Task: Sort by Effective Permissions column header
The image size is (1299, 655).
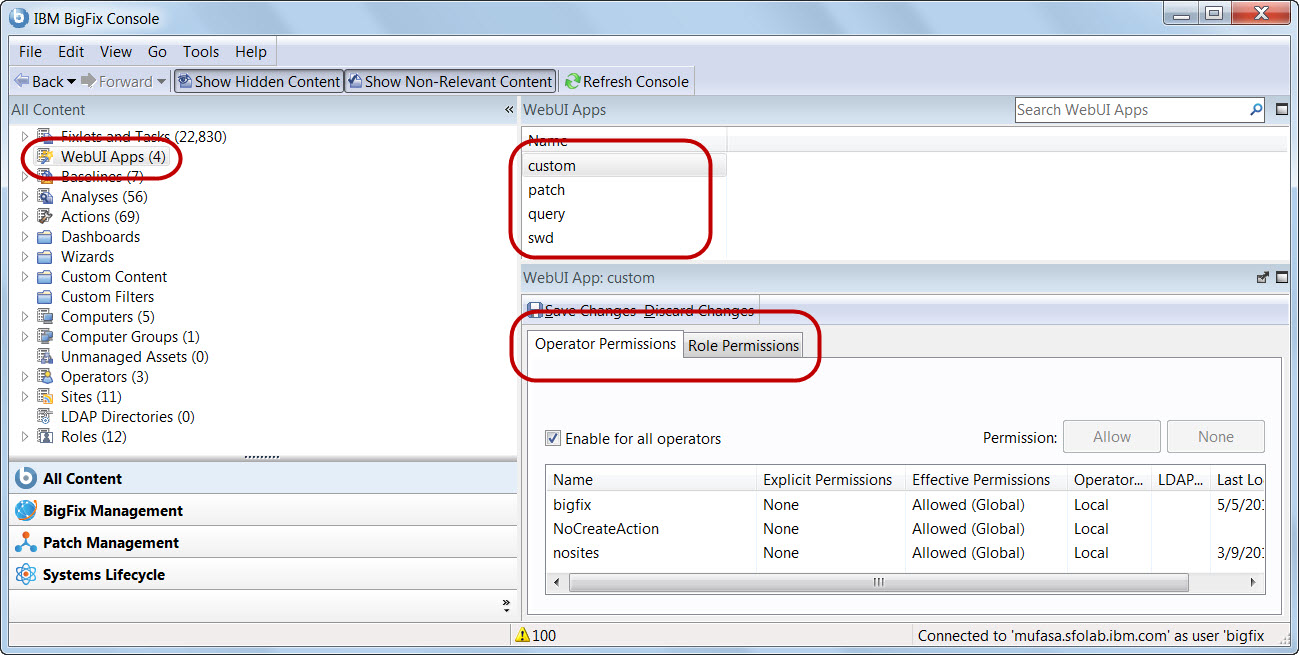Action: coord(986,480)
